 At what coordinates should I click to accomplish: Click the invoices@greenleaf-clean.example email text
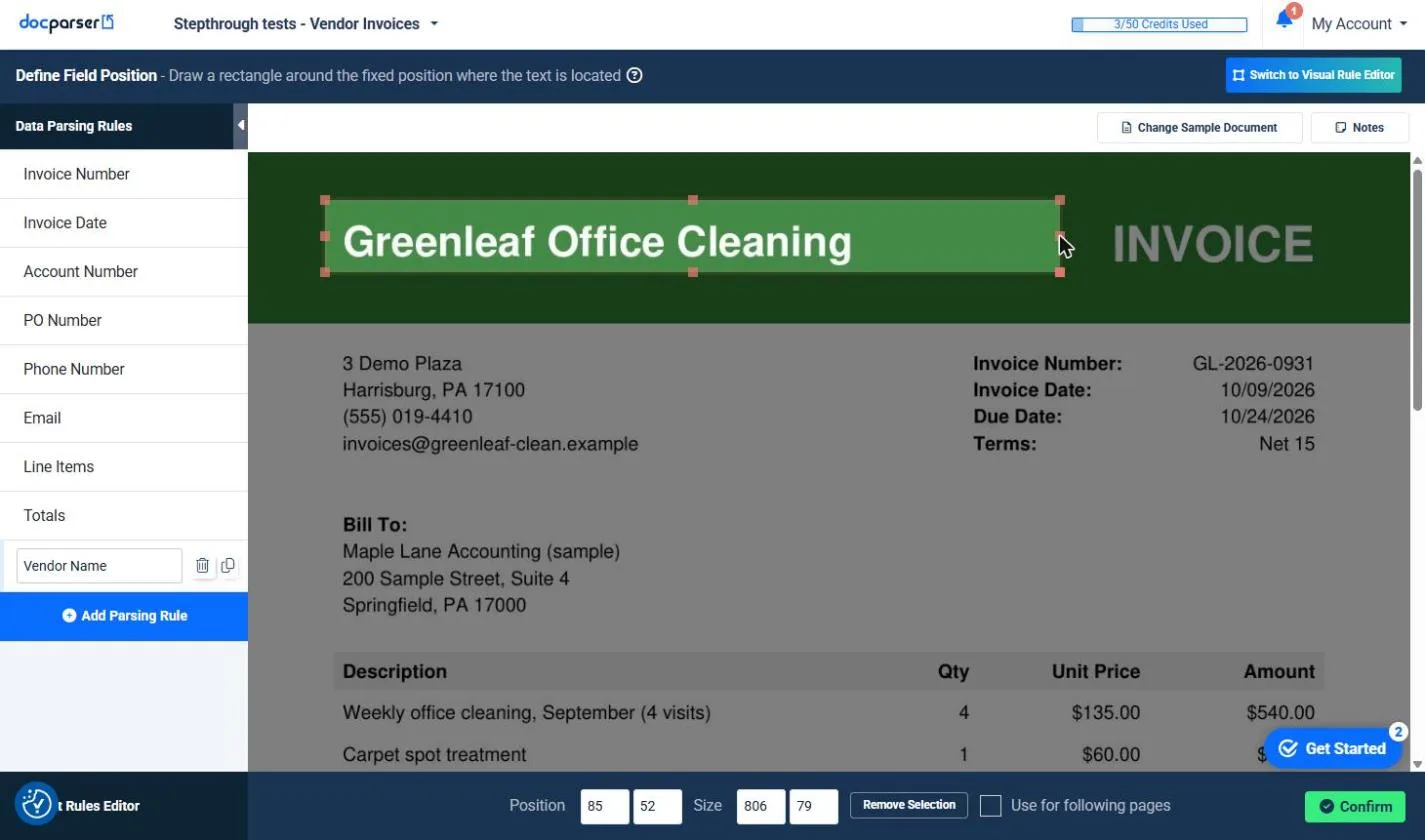click(490, 444)
